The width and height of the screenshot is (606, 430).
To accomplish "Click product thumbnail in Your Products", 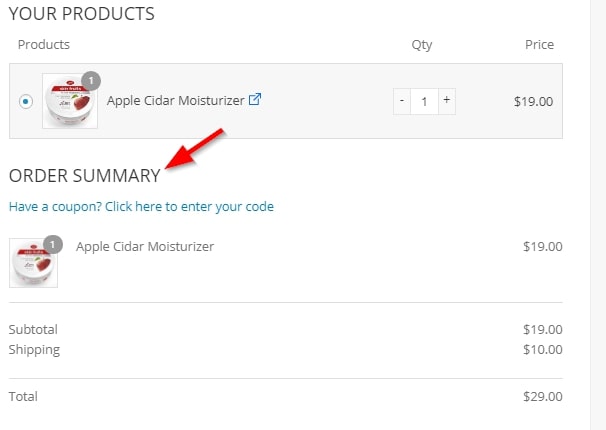I will click(x=70, y=101).
